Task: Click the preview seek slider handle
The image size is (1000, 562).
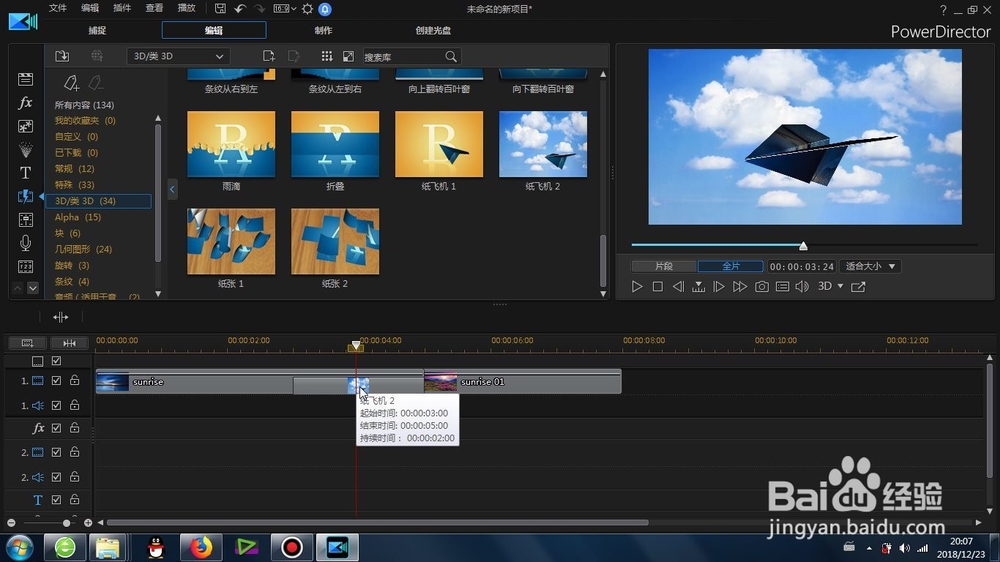Action: click(804, 246)
